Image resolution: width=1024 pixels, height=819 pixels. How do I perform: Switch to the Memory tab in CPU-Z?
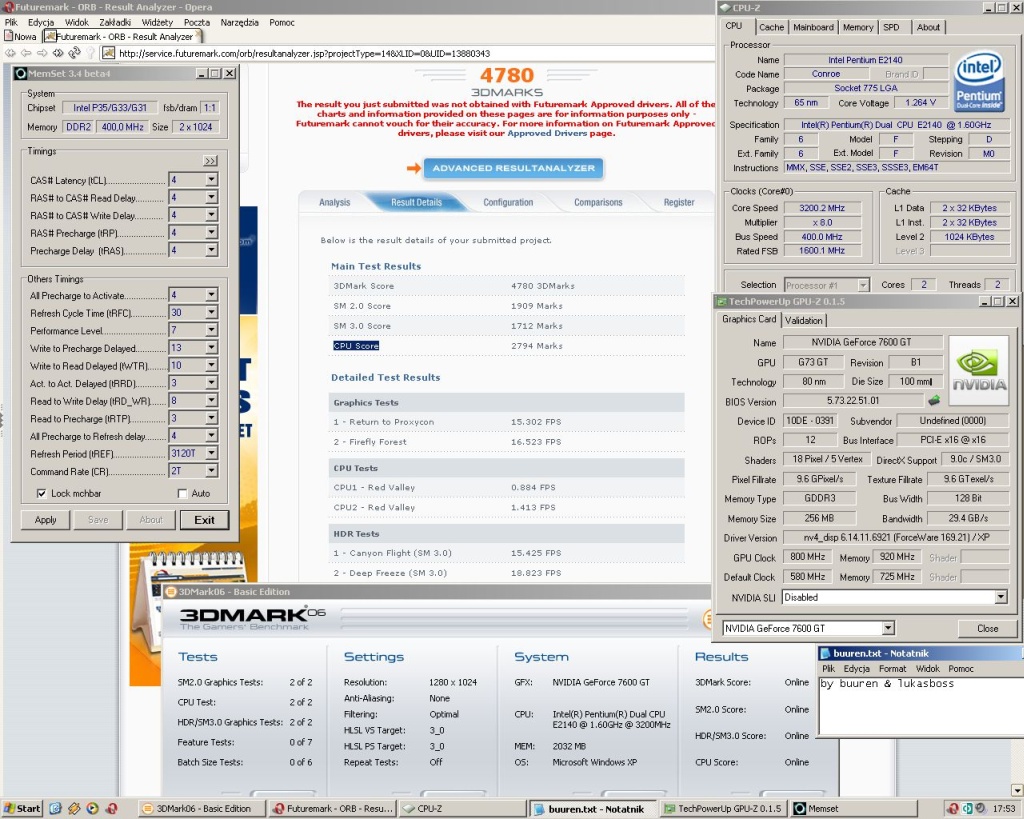coord(857,27)
